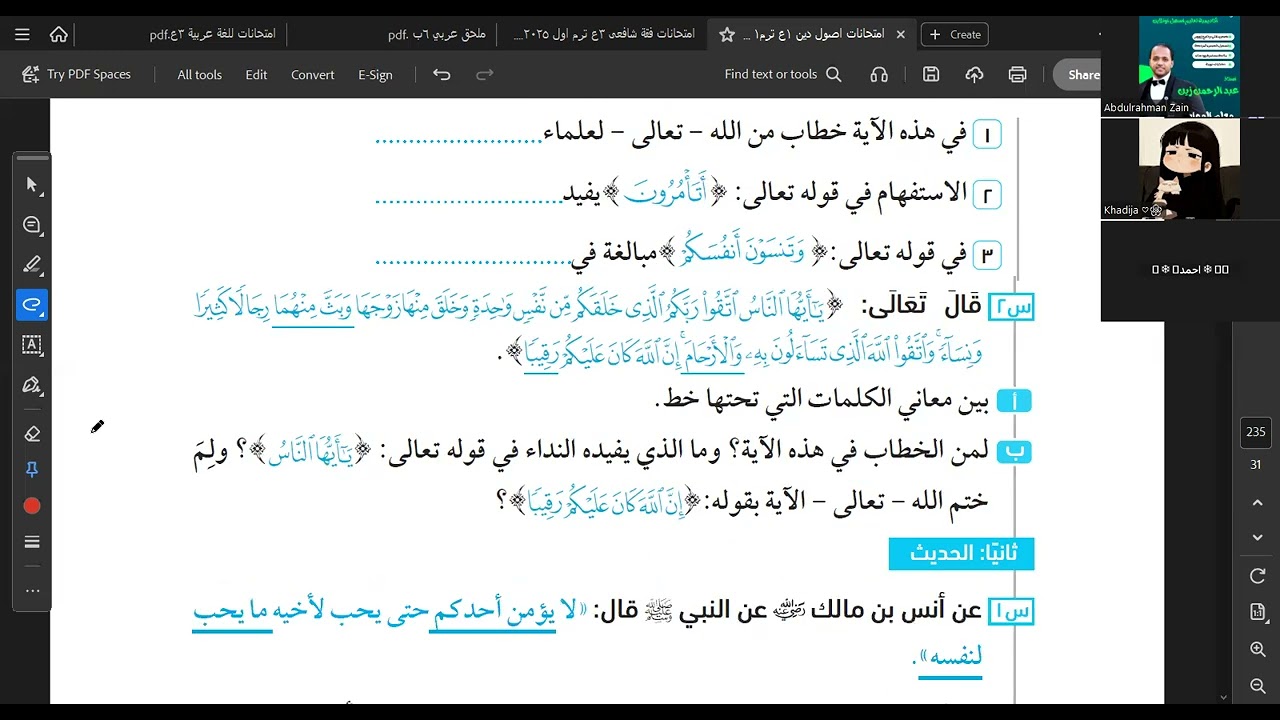Switch to ملحق عربي ٦ب pdf tab
Screen dimensions: 1280x720
pyautogui.click(x=437, y=34)
